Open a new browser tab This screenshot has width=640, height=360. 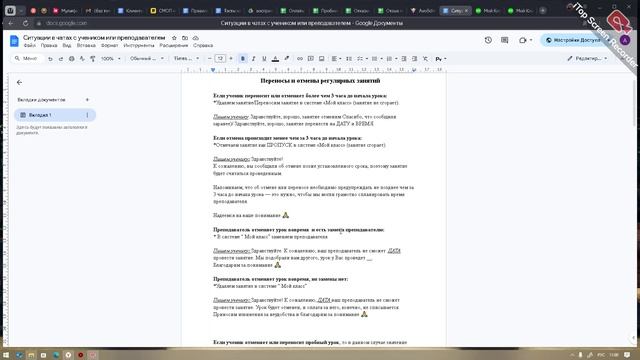(x=542, y=11)
